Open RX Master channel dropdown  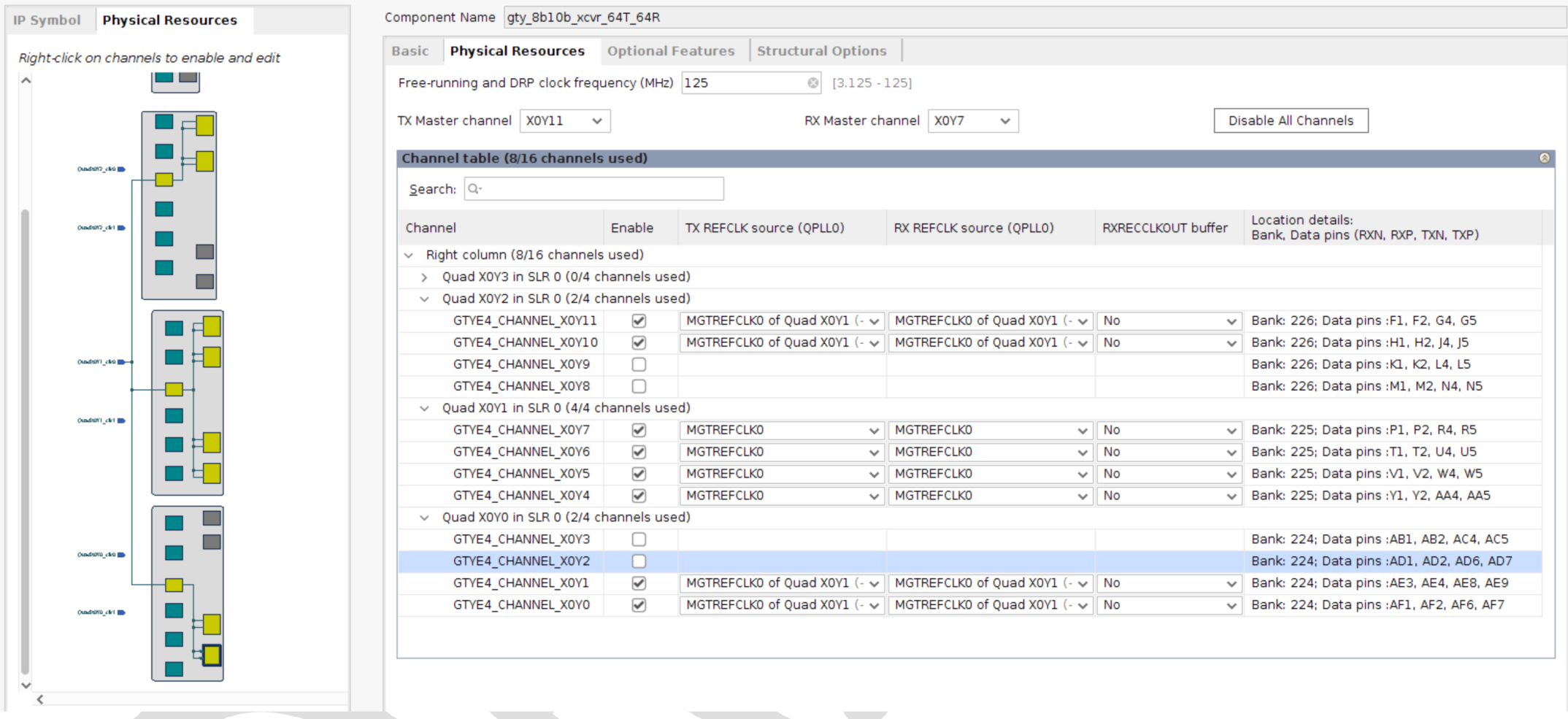(973, 121)
